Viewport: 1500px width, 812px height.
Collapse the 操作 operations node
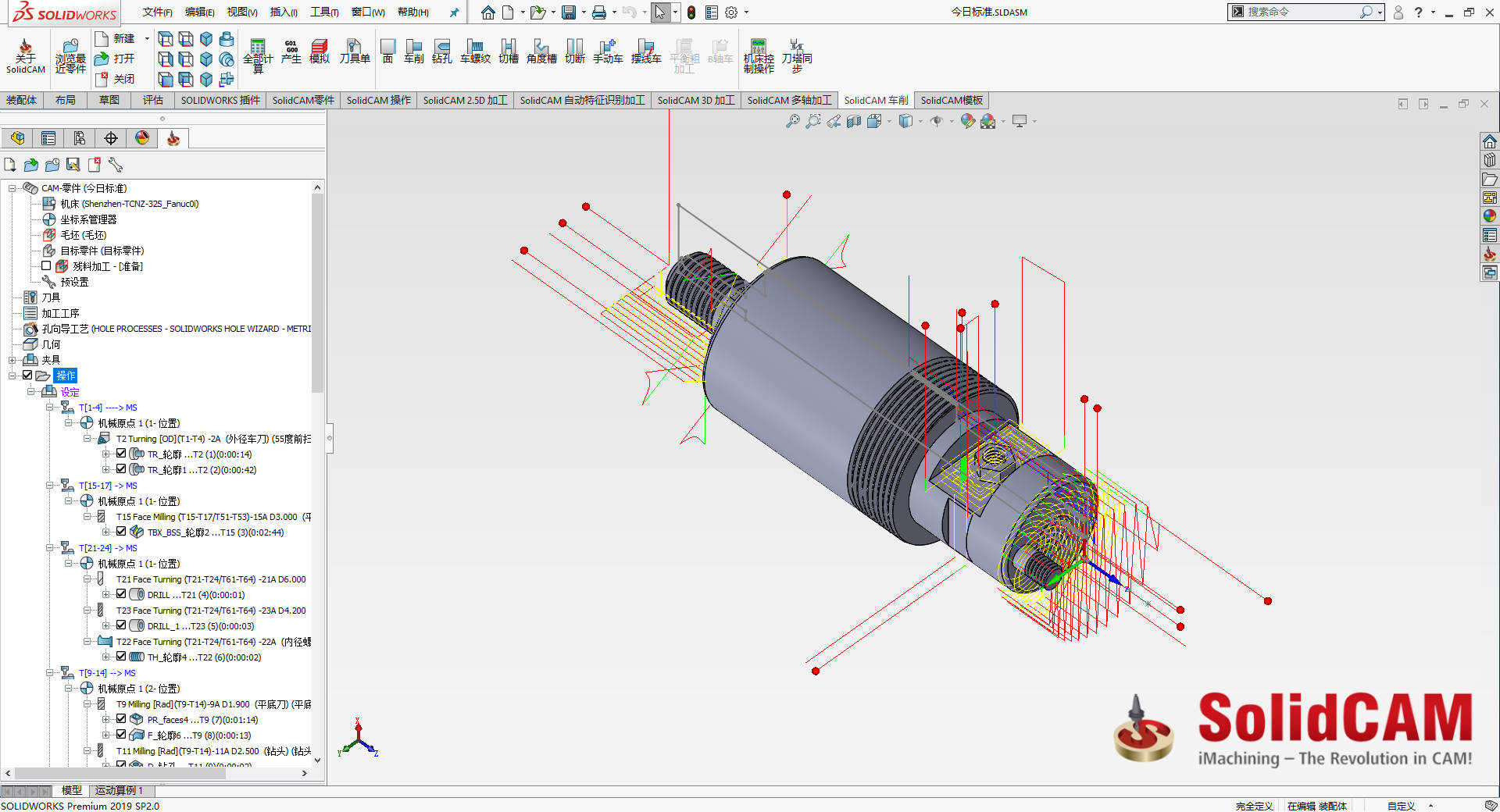(12, 376)
